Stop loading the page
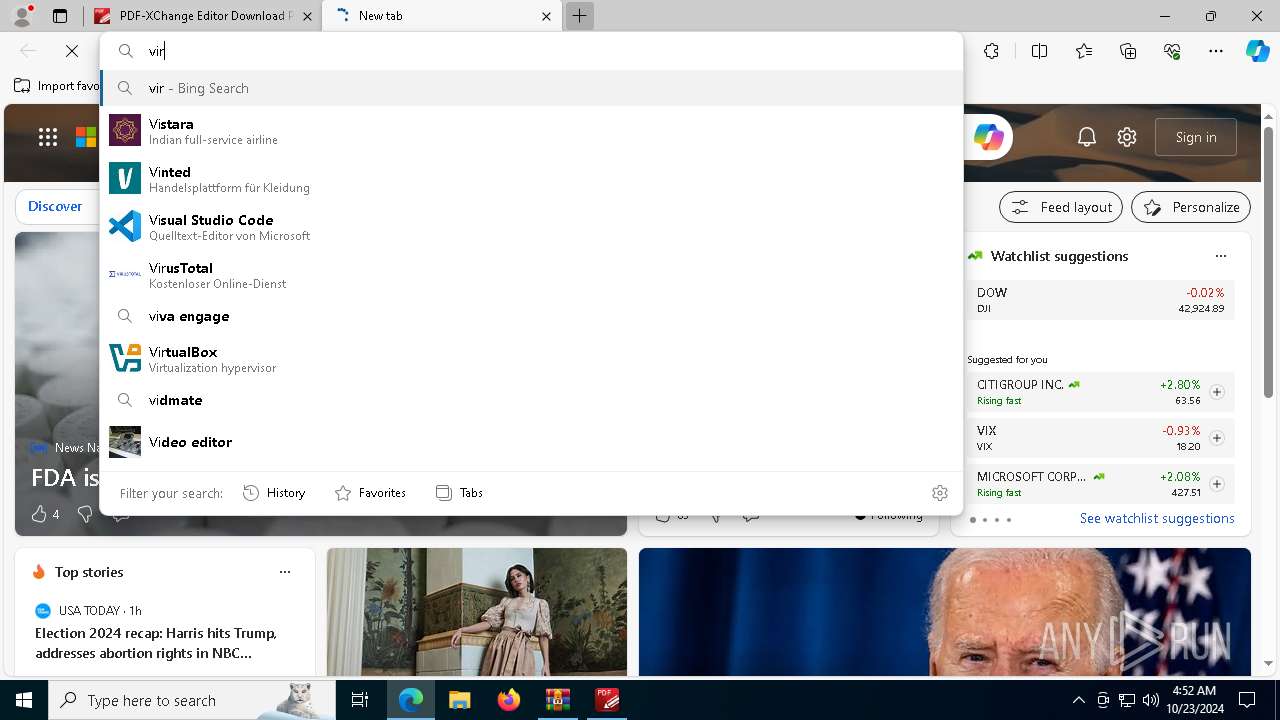This screenshot has width=1280, height=720. pyautogui.click(x=72, y=51)
